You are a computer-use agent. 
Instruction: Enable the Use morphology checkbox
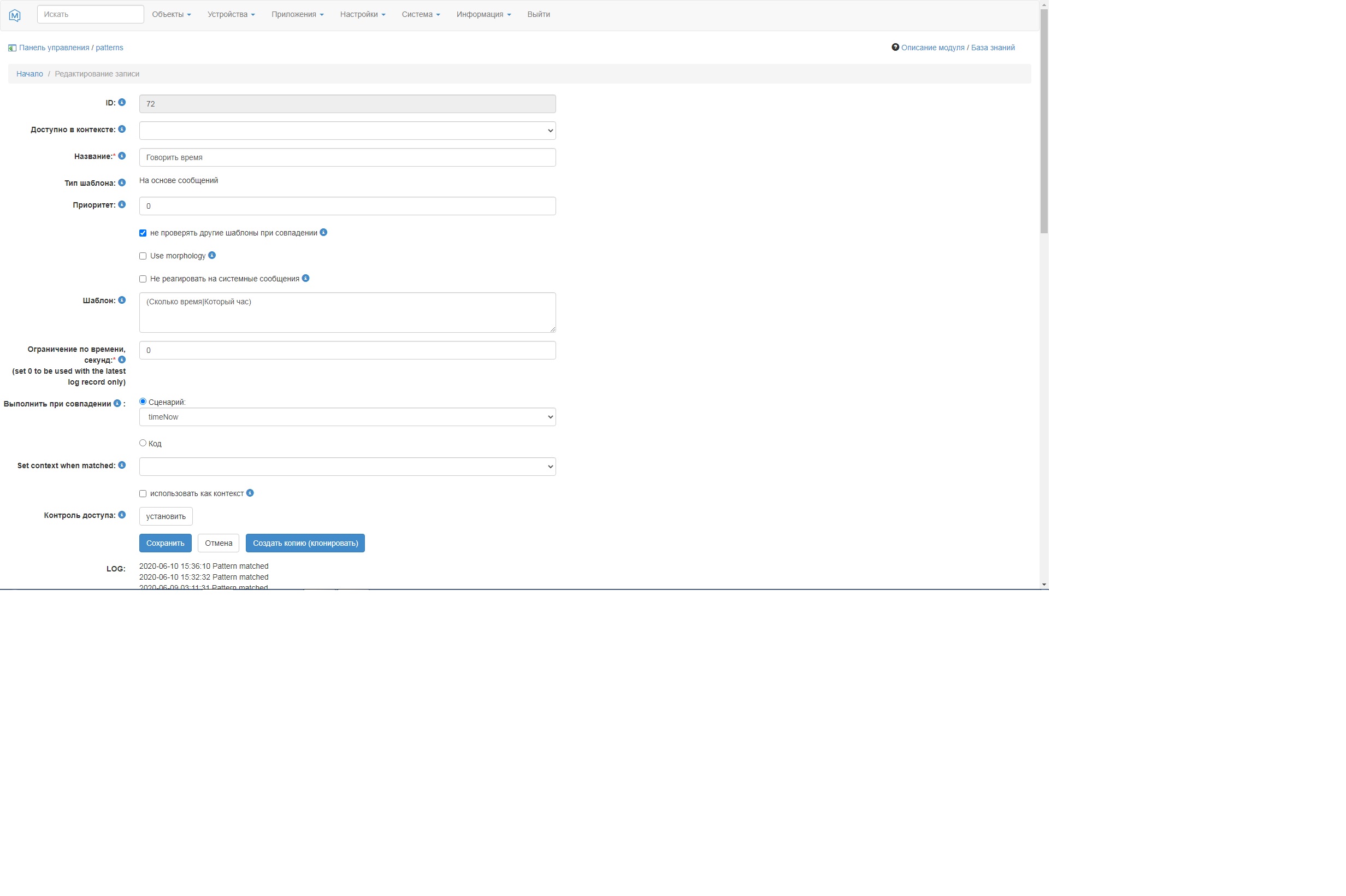pos(143,256)
